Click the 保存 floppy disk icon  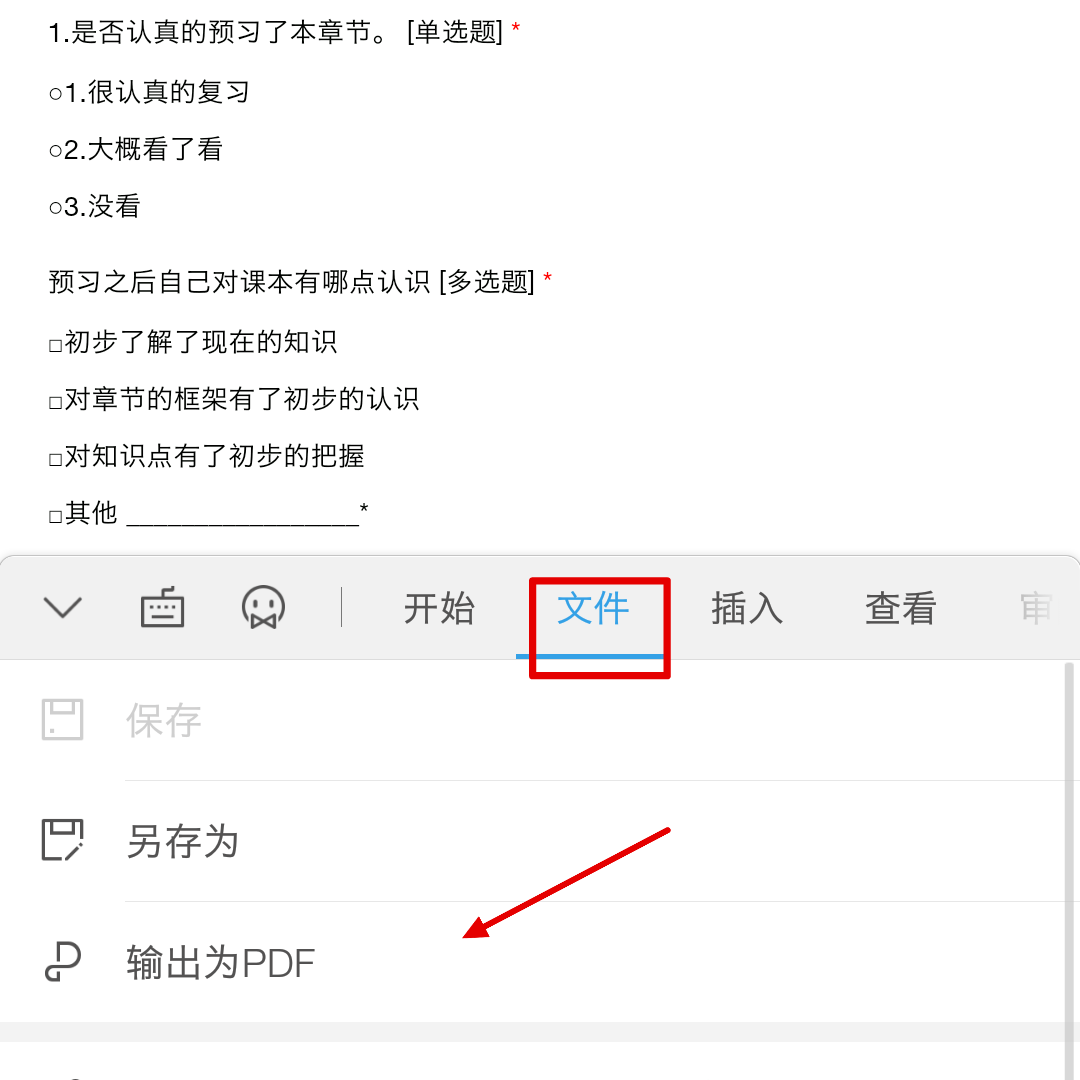coord(63,720)
